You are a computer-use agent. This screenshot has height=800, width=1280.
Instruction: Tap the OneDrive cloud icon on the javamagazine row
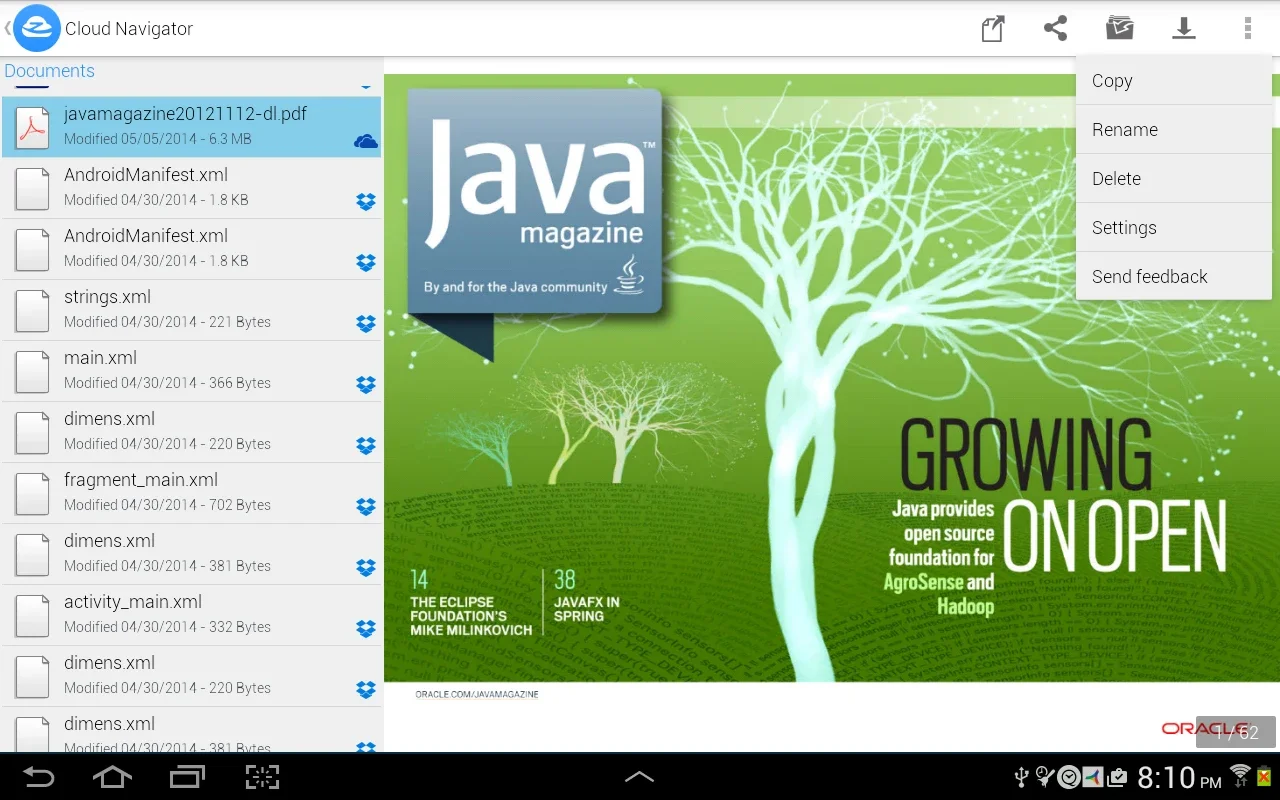pos(366,141)
